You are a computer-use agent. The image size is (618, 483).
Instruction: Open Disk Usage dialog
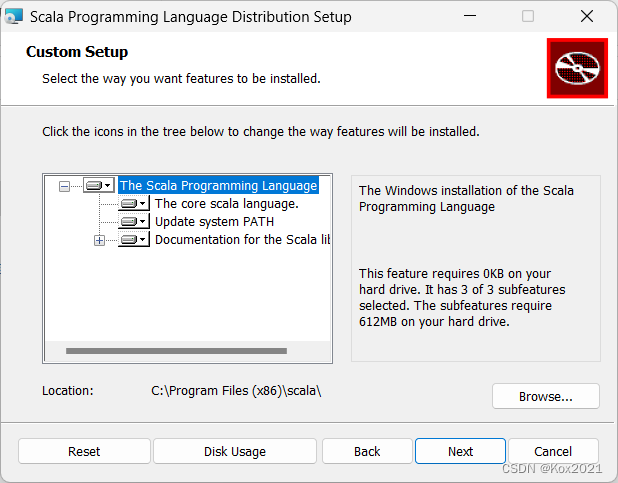click(235, 451)
